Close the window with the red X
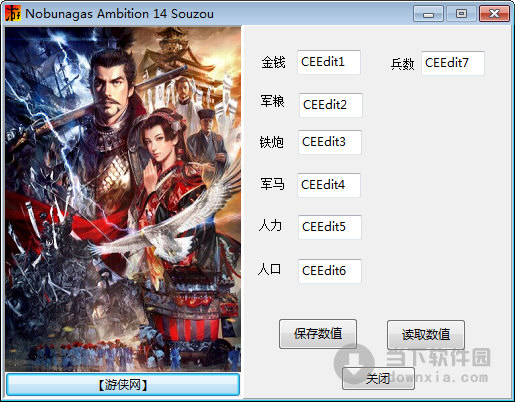This screenshot has height=402, width=515. (494, 14)
